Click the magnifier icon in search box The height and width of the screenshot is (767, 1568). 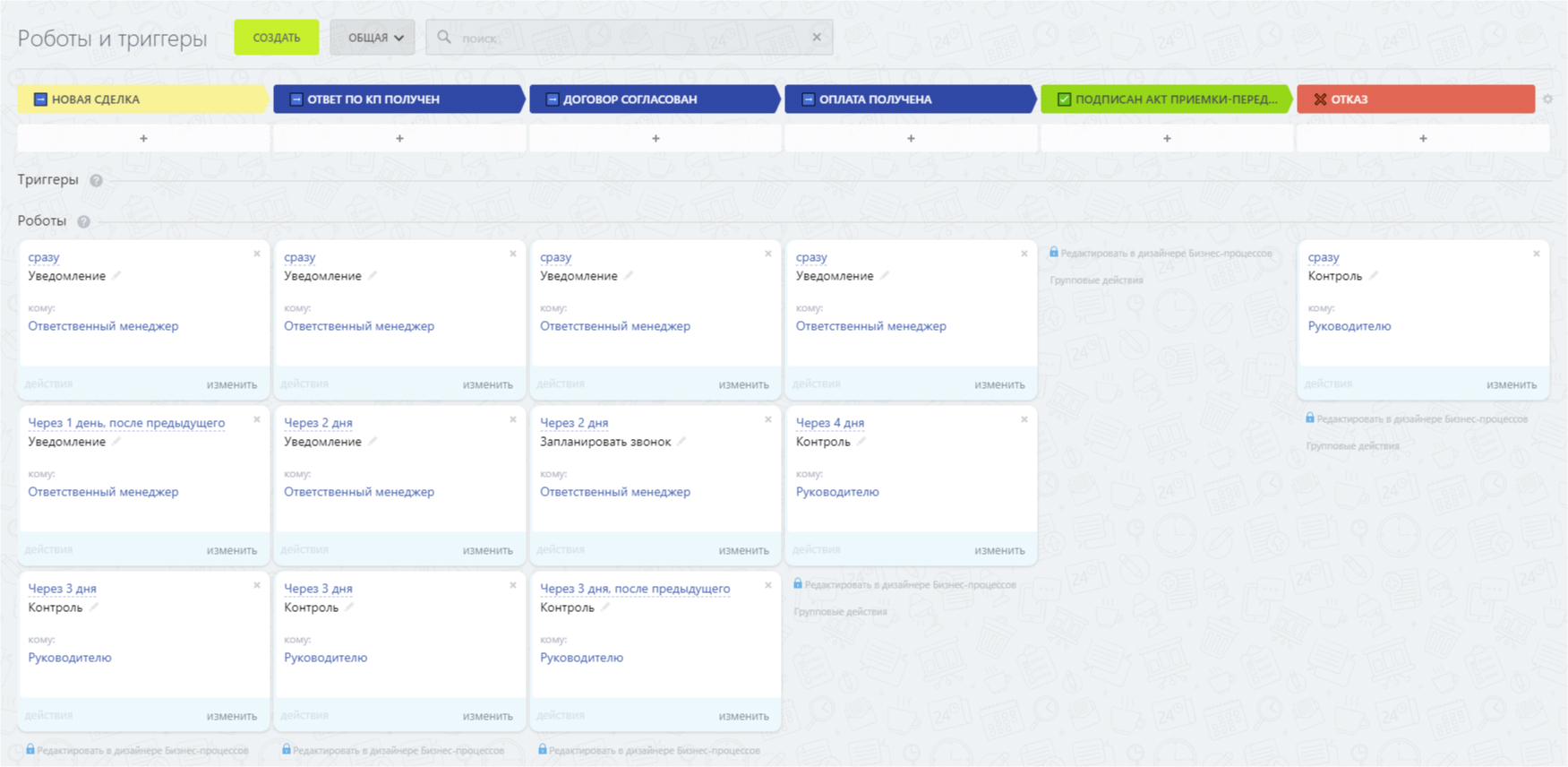coord(444,38)
